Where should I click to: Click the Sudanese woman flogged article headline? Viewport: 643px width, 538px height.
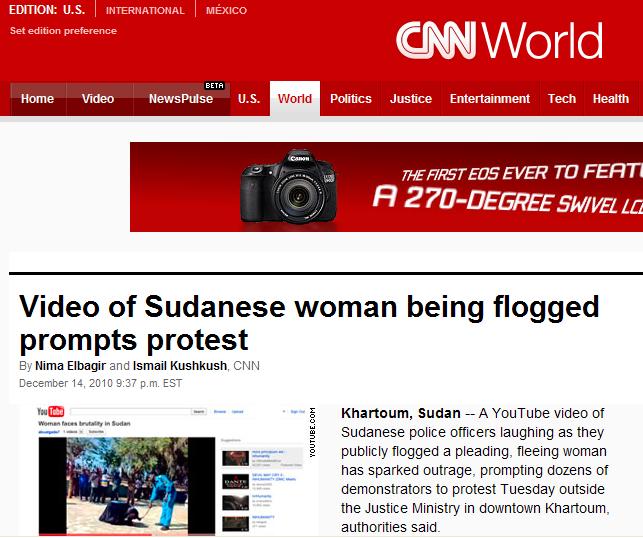click(x=309, y=320)
